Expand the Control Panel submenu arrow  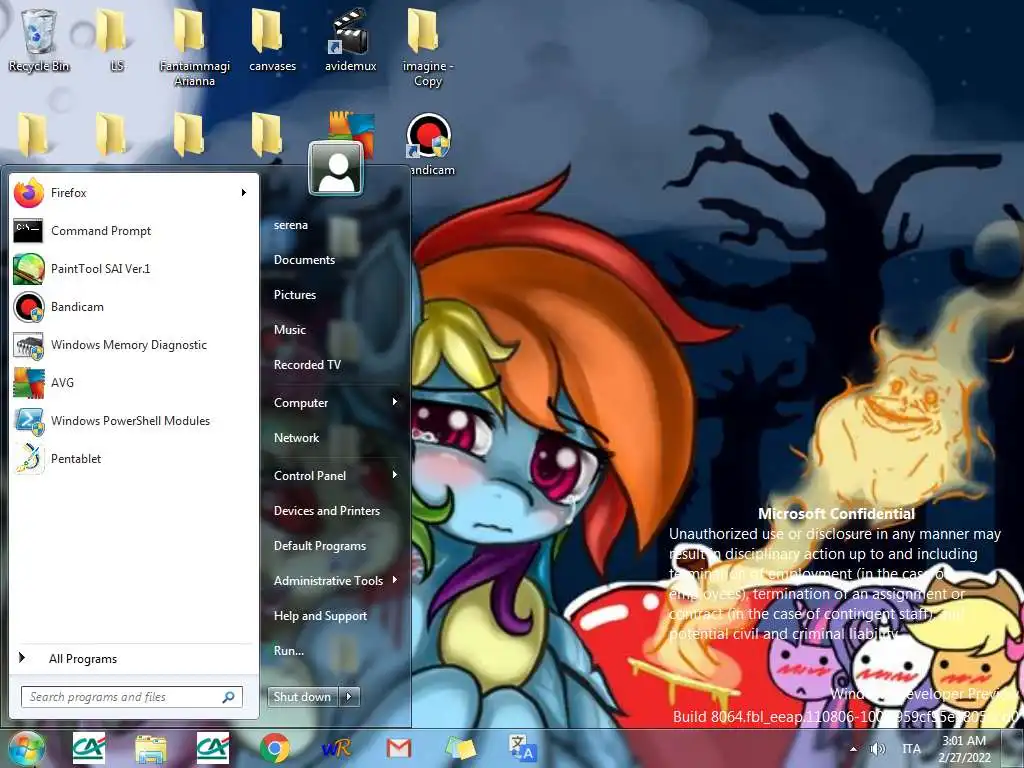(394, 475)
